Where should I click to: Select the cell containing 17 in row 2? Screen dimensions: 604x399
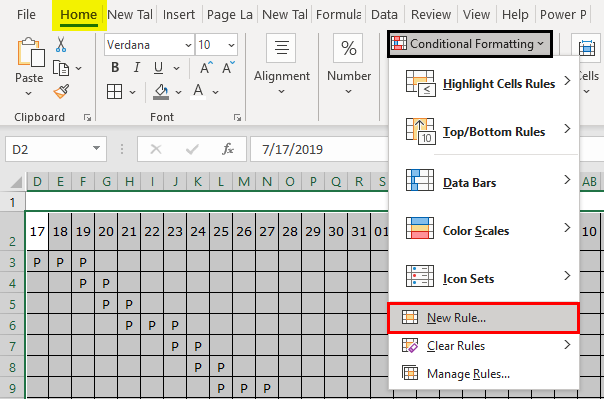37,231
